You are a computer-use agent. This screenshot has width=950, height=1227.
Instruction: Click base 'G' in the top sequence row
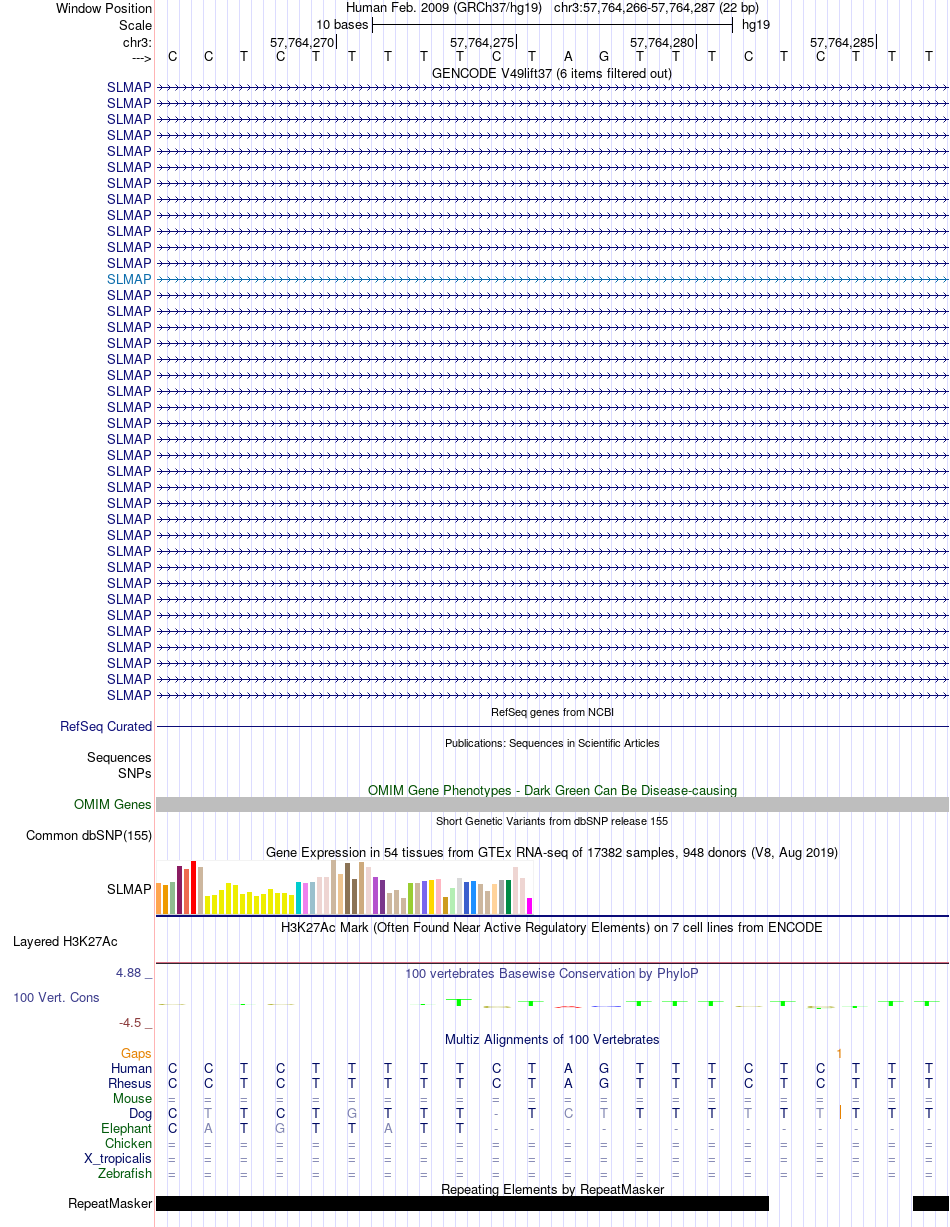(604, 57)
